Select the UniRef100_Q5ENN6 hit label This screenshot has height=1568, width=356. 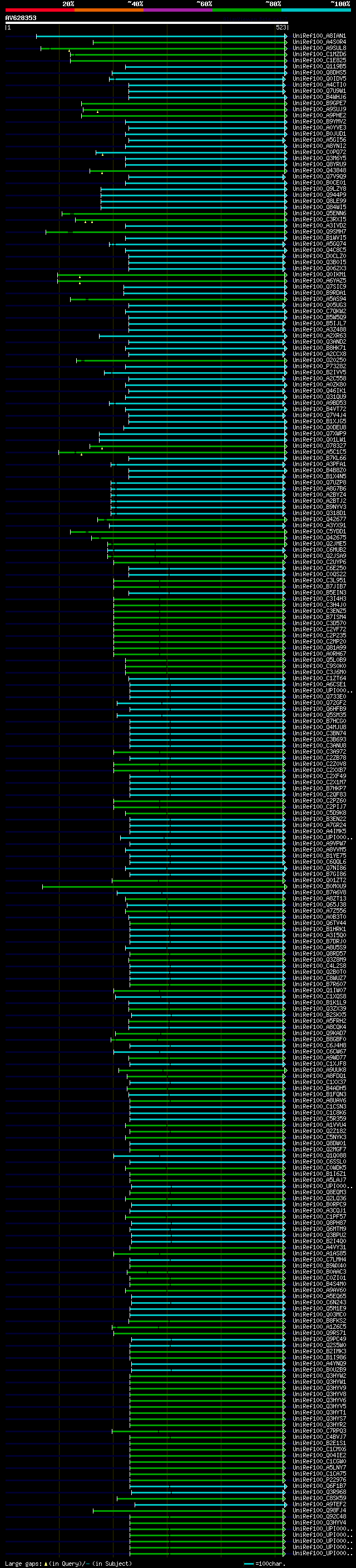click(319, 214)
